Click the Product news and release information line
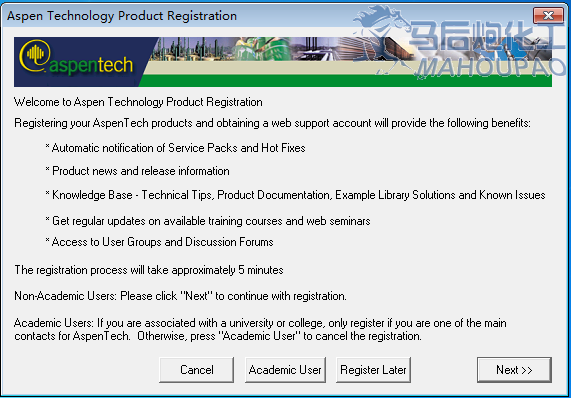Viewport: 571px width, 398px height. [x=137, y=171]
